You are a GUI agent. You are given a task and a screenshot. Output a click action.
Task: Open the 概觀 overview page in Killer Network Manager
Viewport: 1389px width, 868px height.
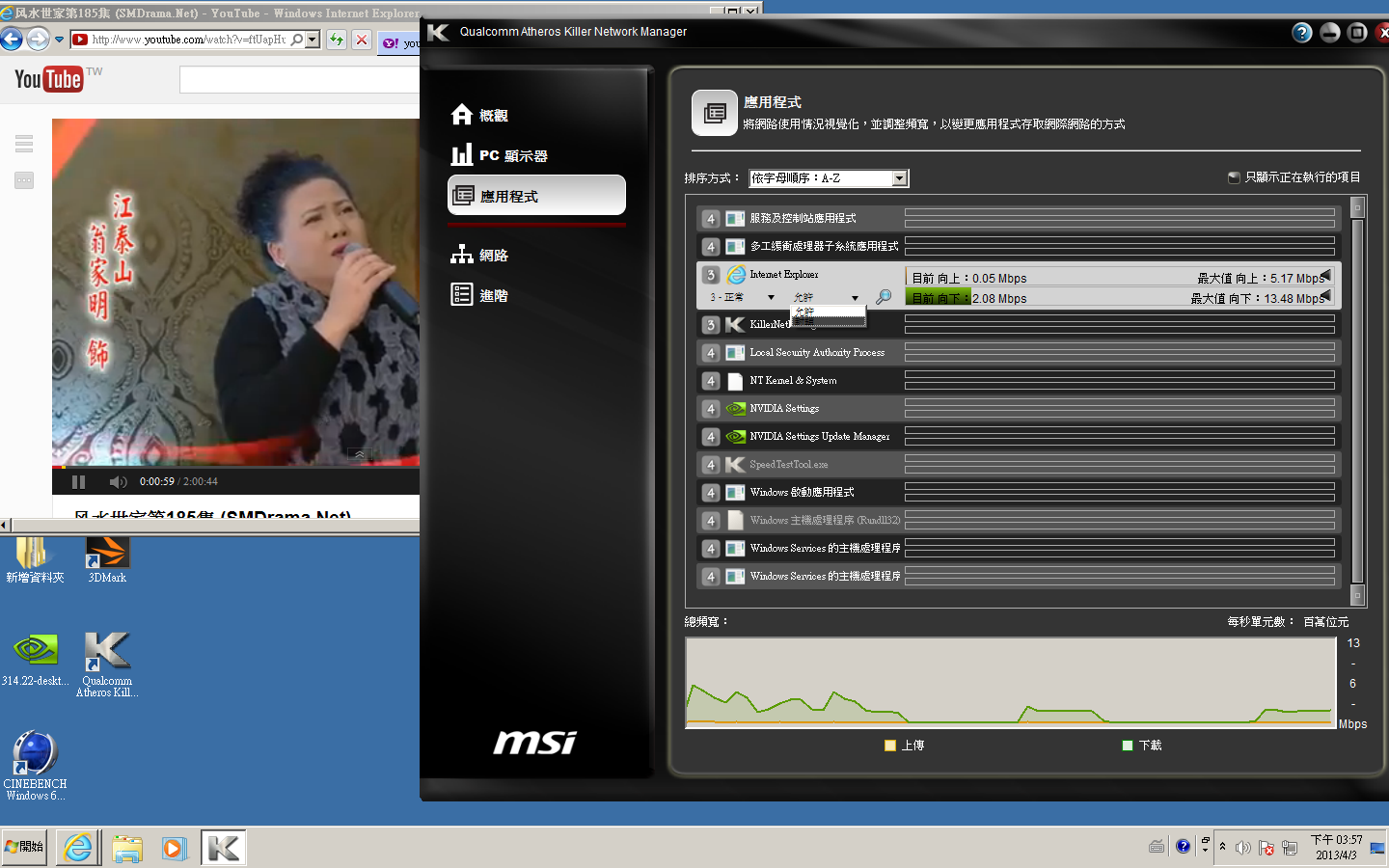click(480, 115)
